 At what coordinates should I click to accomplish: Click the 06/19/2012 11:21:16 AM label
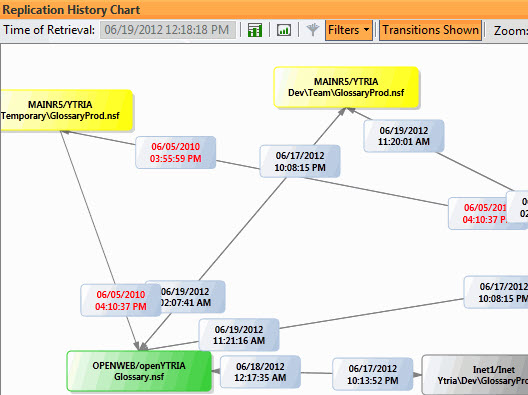(x=239, y=335)
